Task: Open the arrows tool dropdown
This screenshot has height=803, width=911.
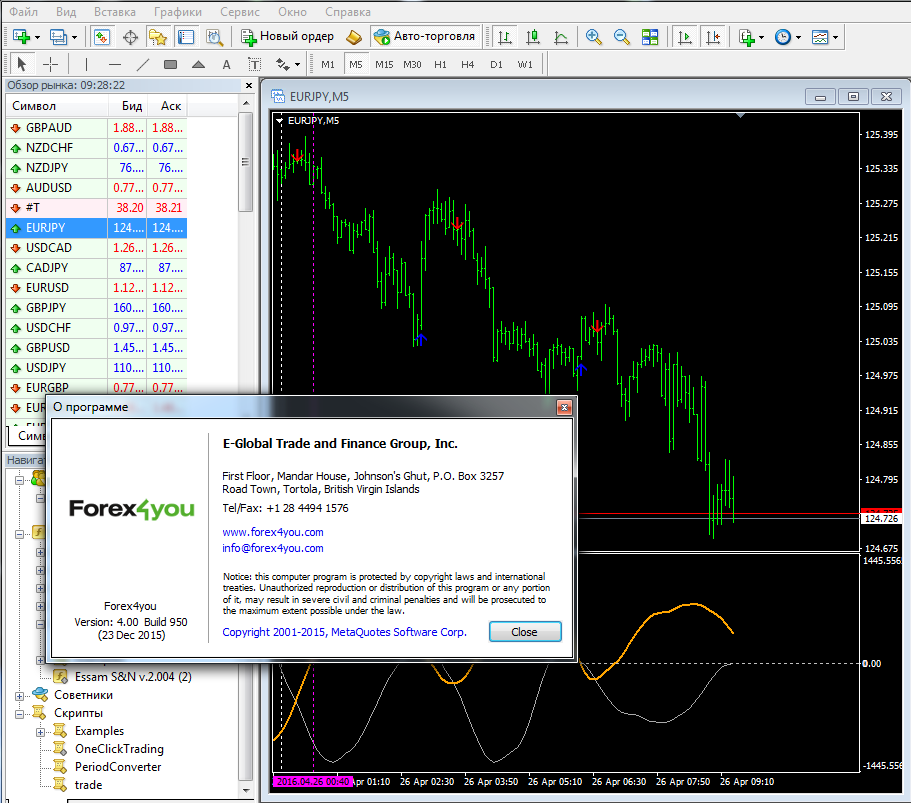Action: 297,64
